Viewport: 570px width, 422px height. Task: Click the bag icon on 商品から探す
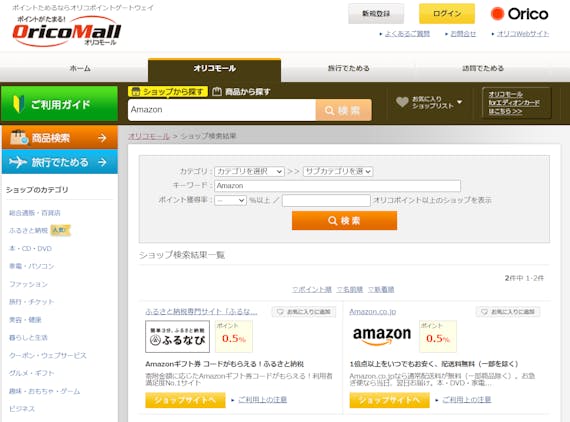217,92
